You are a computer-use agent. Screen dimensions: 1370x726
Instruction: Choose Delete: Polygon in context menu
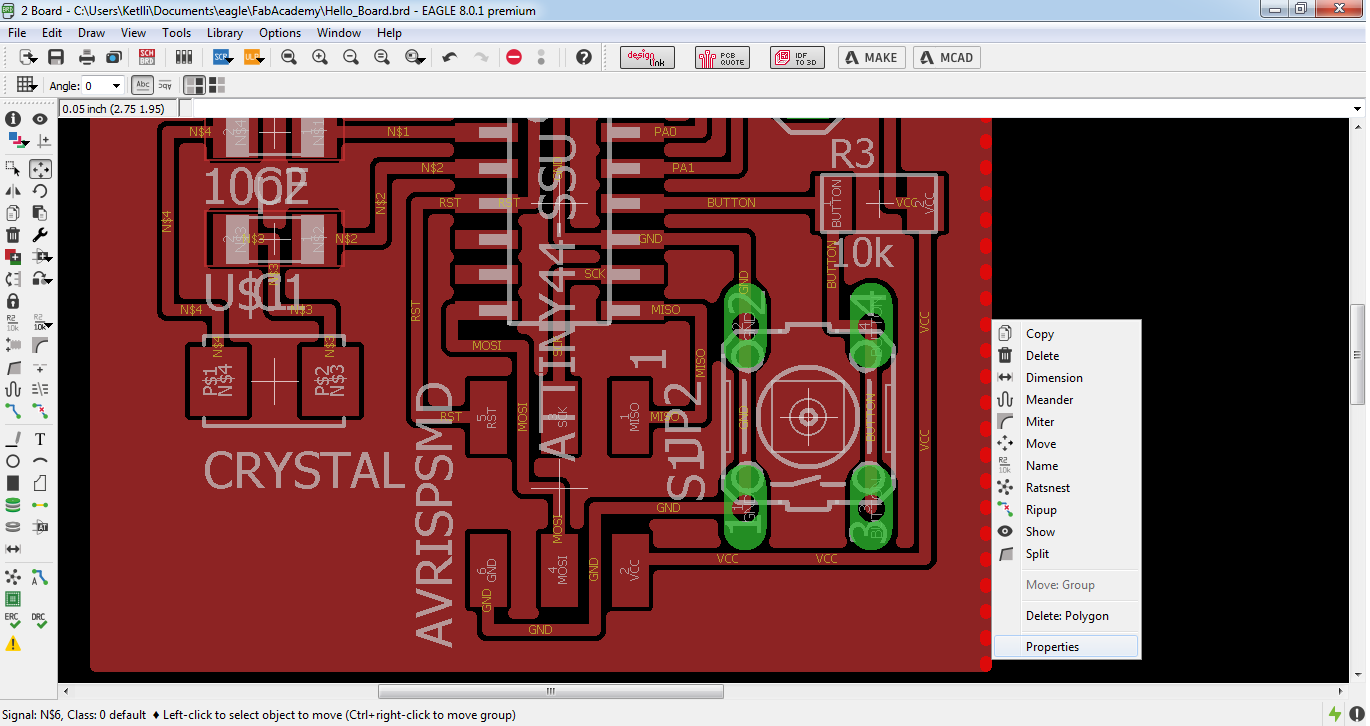coord(1066,616)
